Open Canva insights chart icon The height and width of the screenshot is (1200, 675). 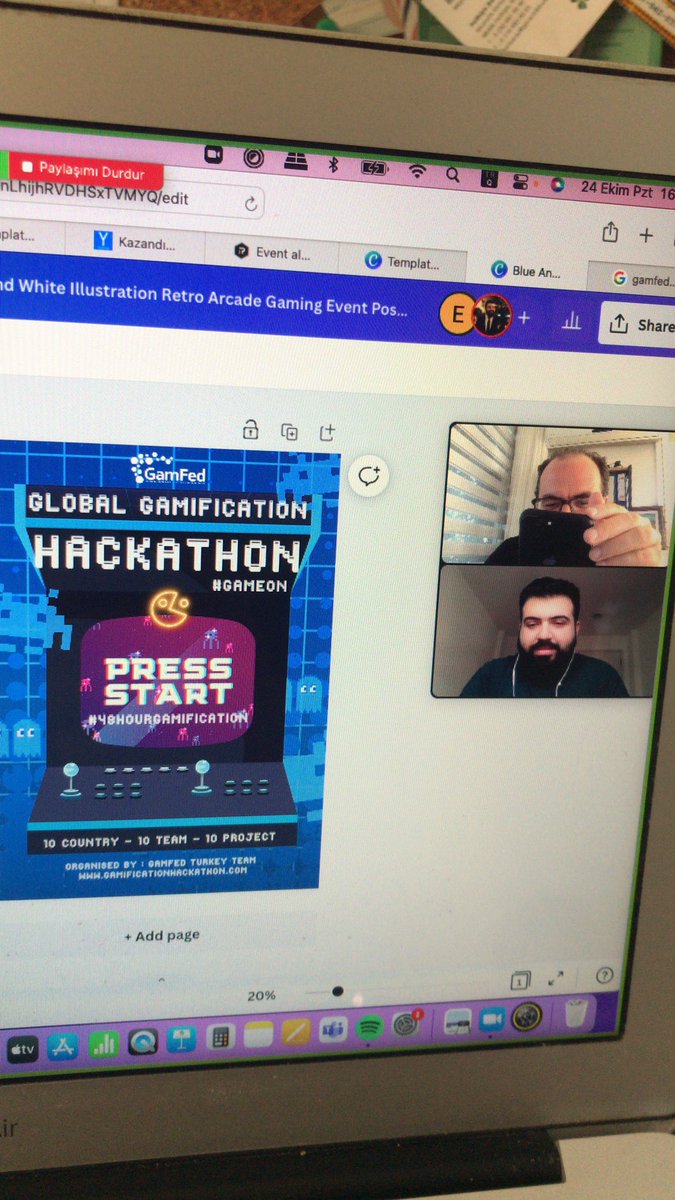tap(571, 322)
